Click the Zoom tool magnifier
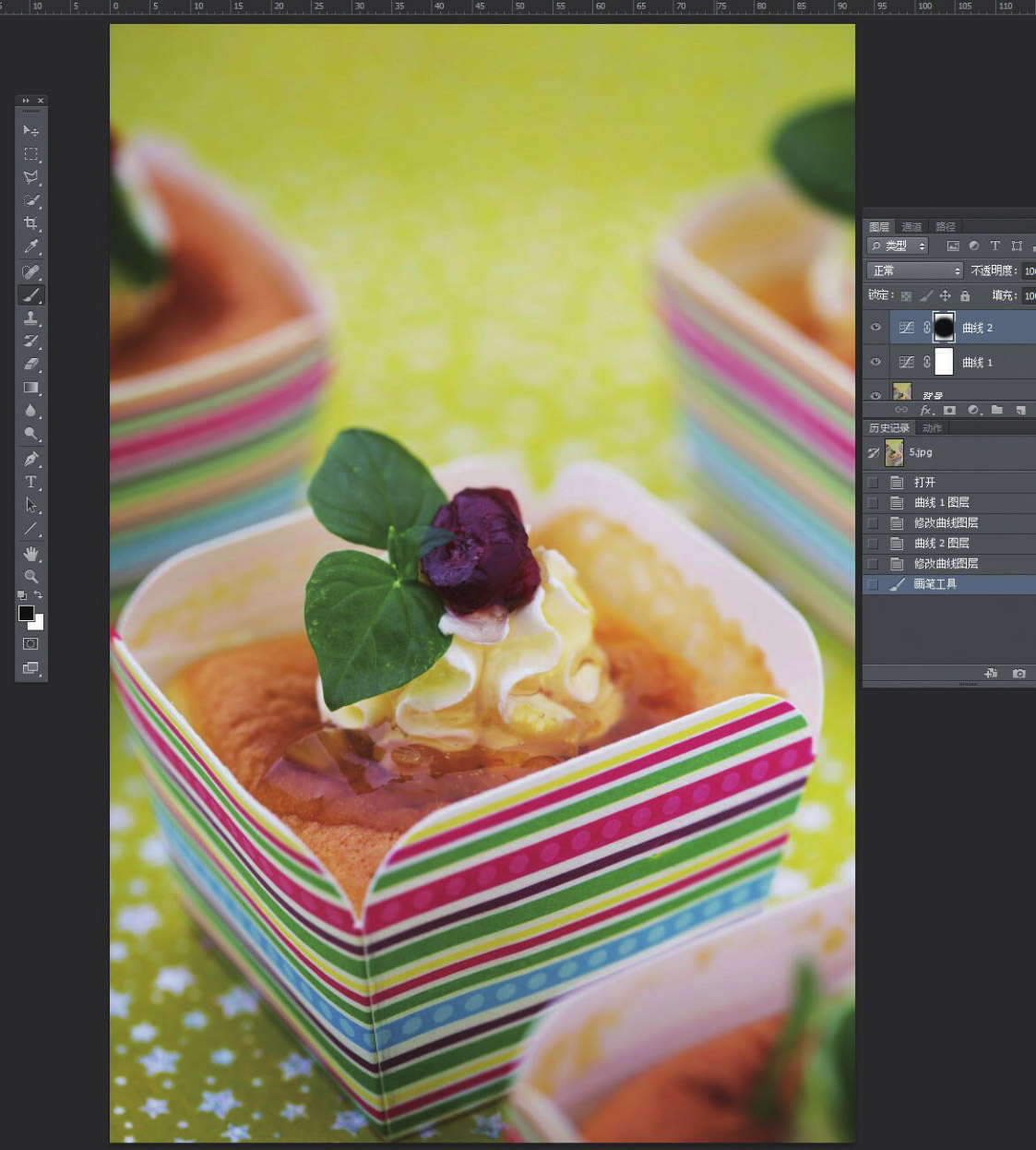Screen dimensions: 1036x1150 point(30,576)
